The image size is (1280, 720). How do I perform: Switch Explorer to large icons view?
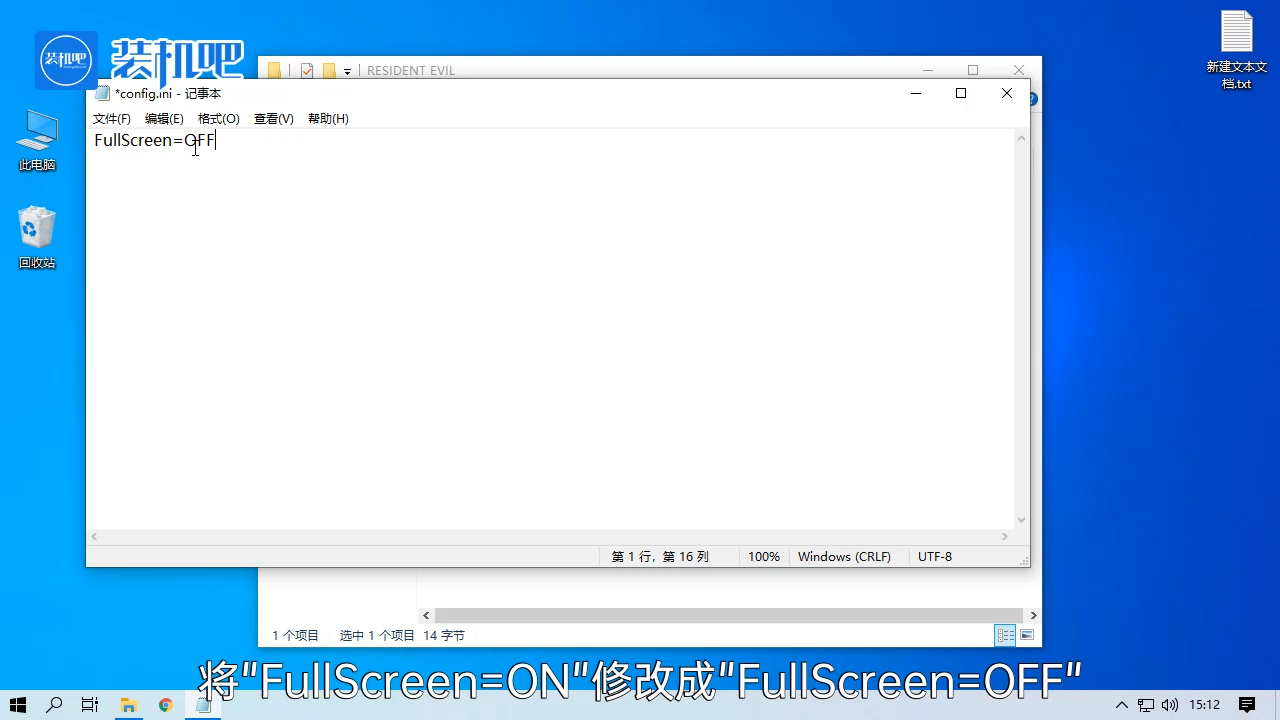1027,636
